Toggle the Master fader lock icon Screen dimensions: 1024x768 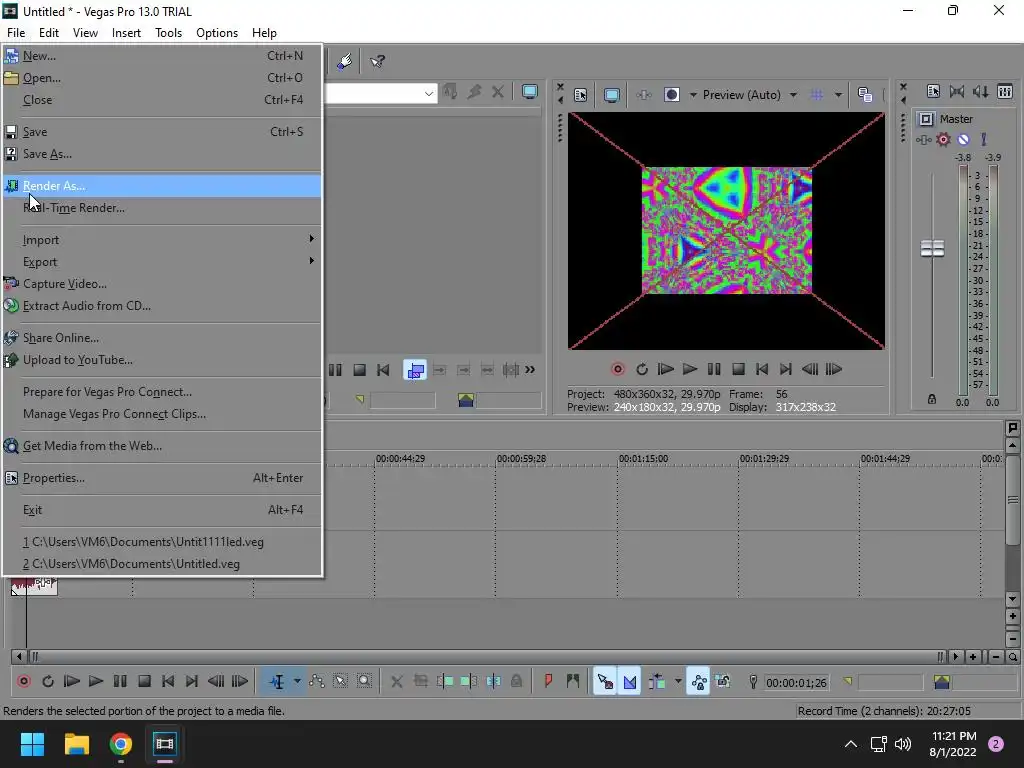(932, 399)
